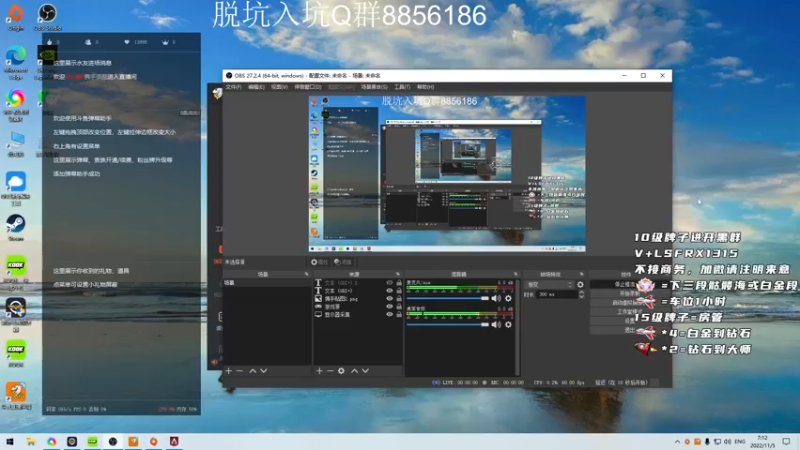Open the notification center in the tray
This screenshot has height=450, width=800.
(x=786, y=442)
